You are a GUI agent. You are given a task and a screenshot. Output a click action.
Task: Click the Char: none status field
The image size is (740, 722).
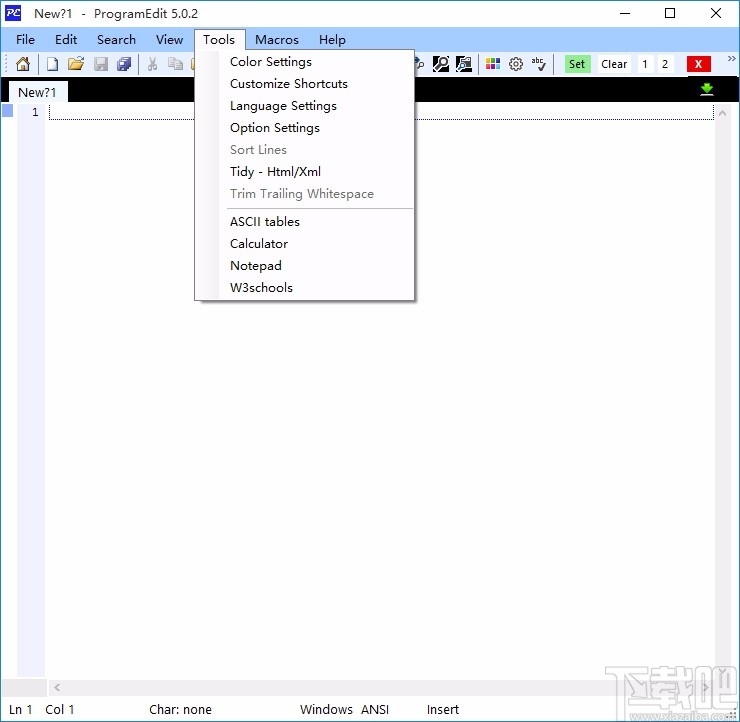180,709
